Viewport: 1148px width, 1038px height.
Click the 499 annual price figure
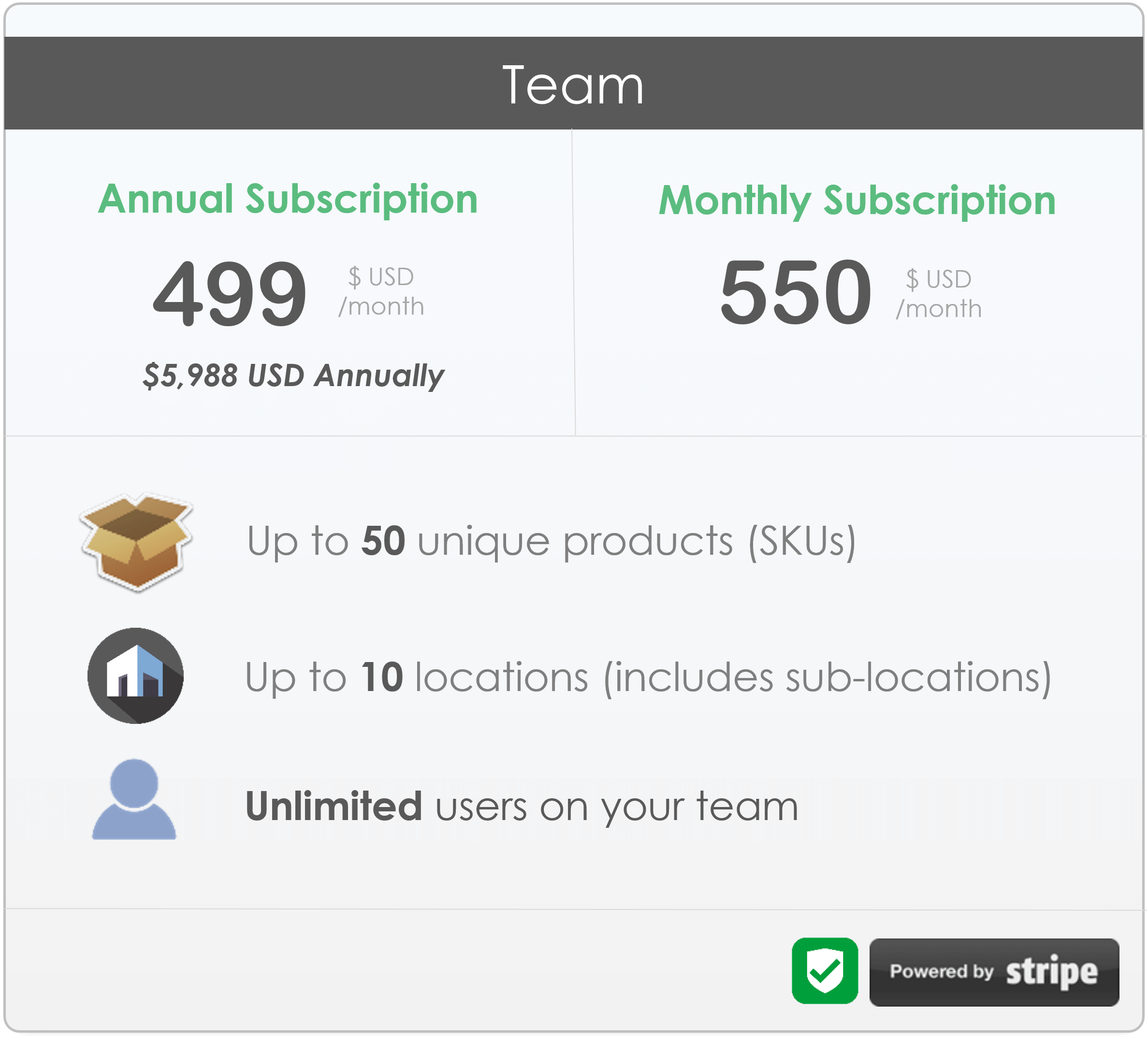pyautogui.click(x=230, y=293)
